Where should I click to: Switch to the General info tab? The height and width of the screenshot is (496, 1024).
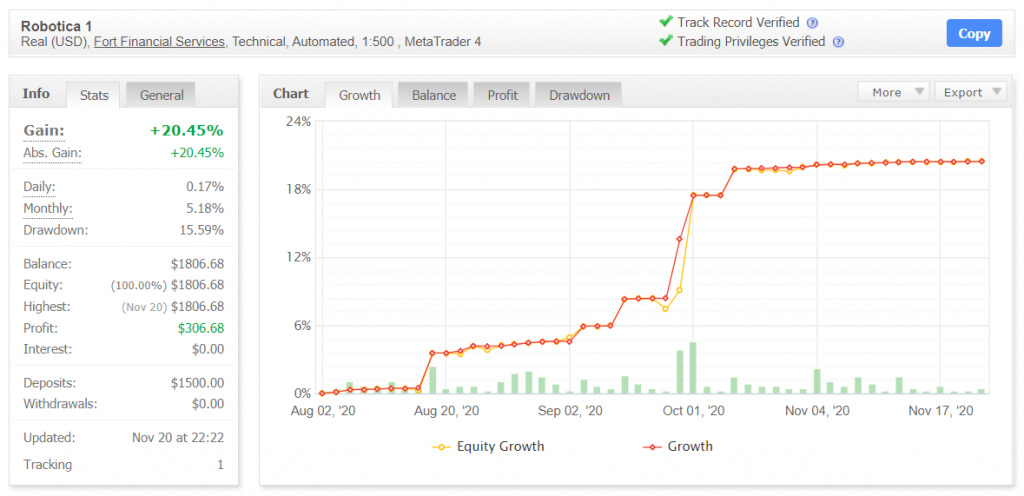[161, 95]
